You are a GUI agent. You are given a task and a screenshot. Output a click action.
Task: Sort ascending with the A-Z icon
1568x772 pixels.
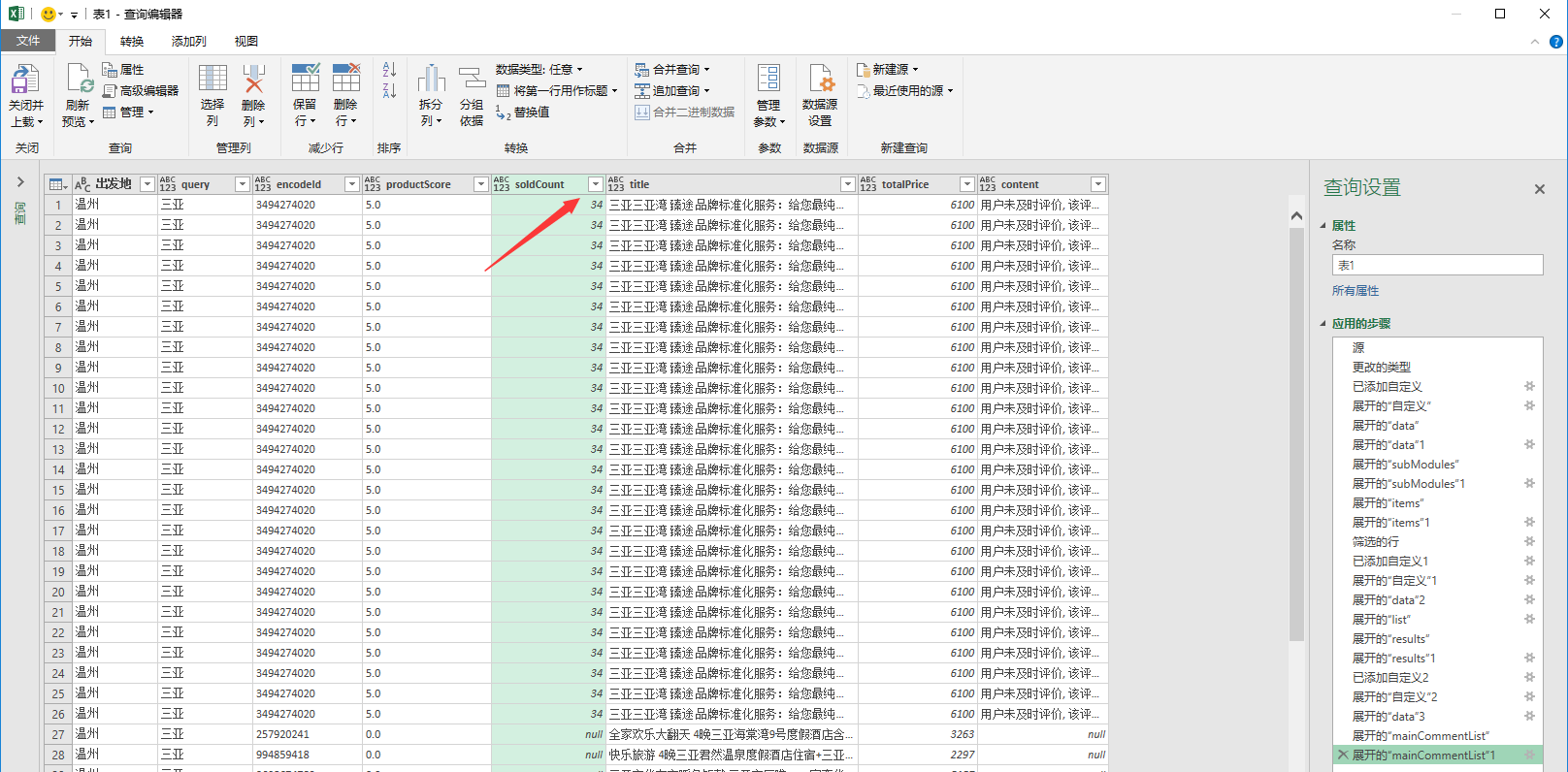pos(389,70)
